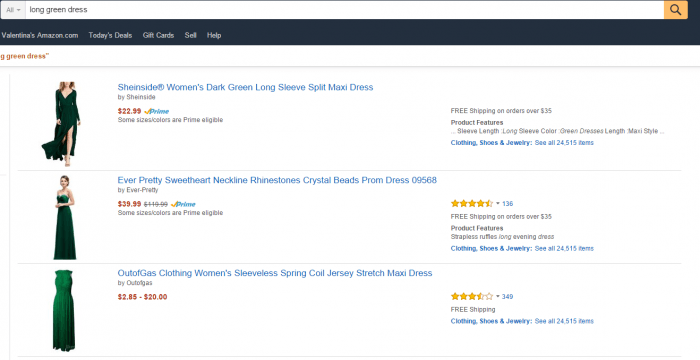Viewport: 700px width, 360px height.
Task: Open the 349 customer reviews link
Action: [508, 297]
